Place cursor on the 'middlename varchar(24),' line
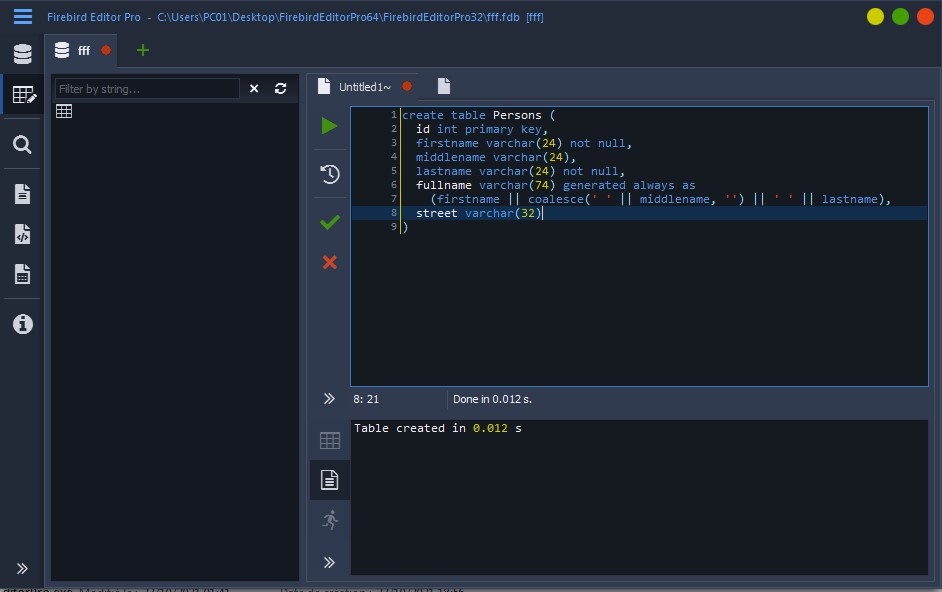Viewport: 942px width, 592px height. [x=496, y=157]
